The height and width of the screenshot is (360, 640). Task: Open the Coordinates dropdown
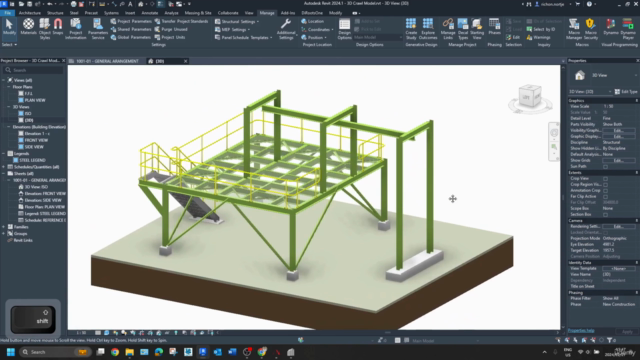pyautogui.click(x=318, y=29)
